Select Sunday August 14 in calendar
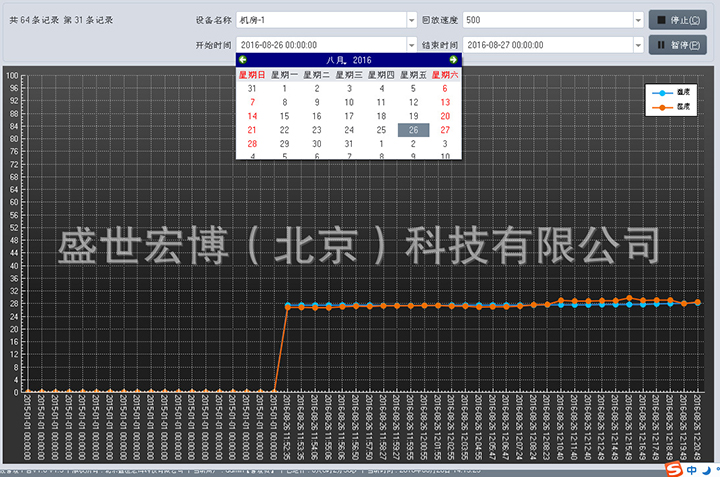Image resolution: width=720 pixels, height=477 pixels. tap(252, 116)
